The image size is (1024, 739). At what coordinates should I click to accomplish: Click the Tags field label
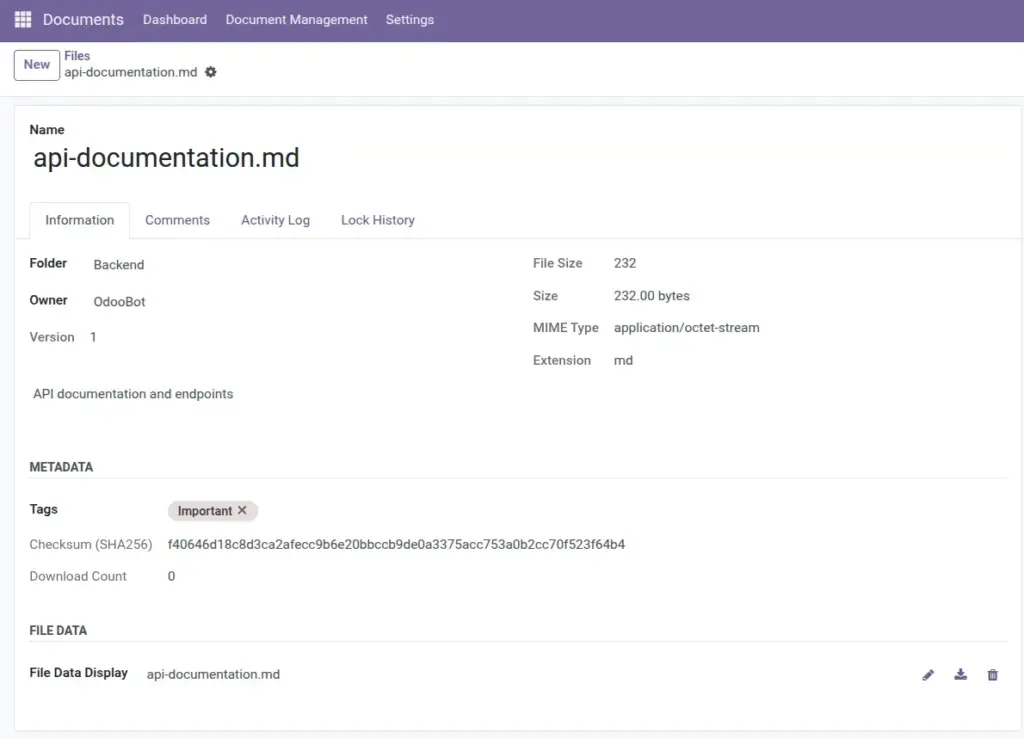[44, 509]
